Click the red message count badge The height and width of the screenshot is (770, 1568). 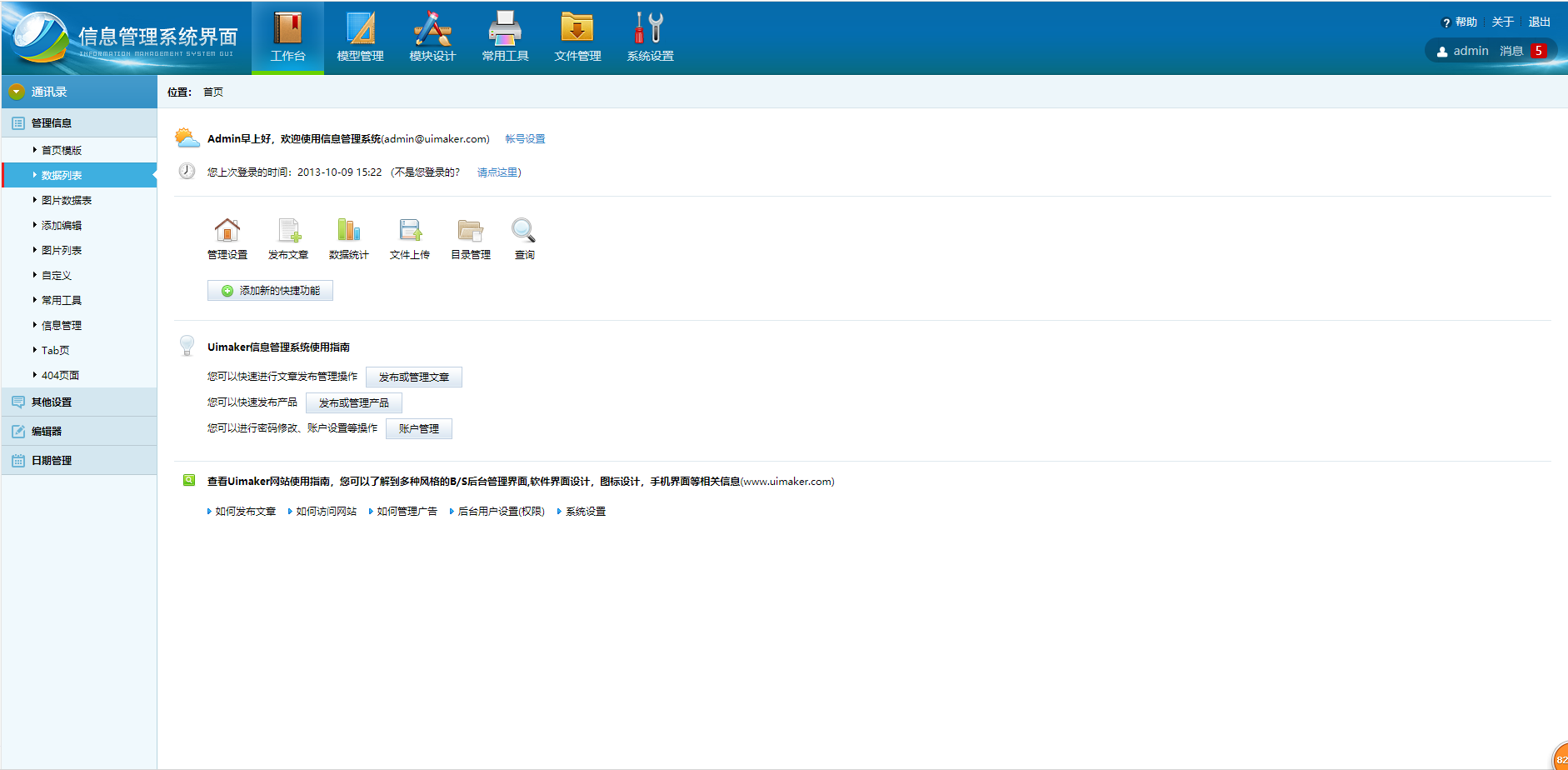[1539, 51]
